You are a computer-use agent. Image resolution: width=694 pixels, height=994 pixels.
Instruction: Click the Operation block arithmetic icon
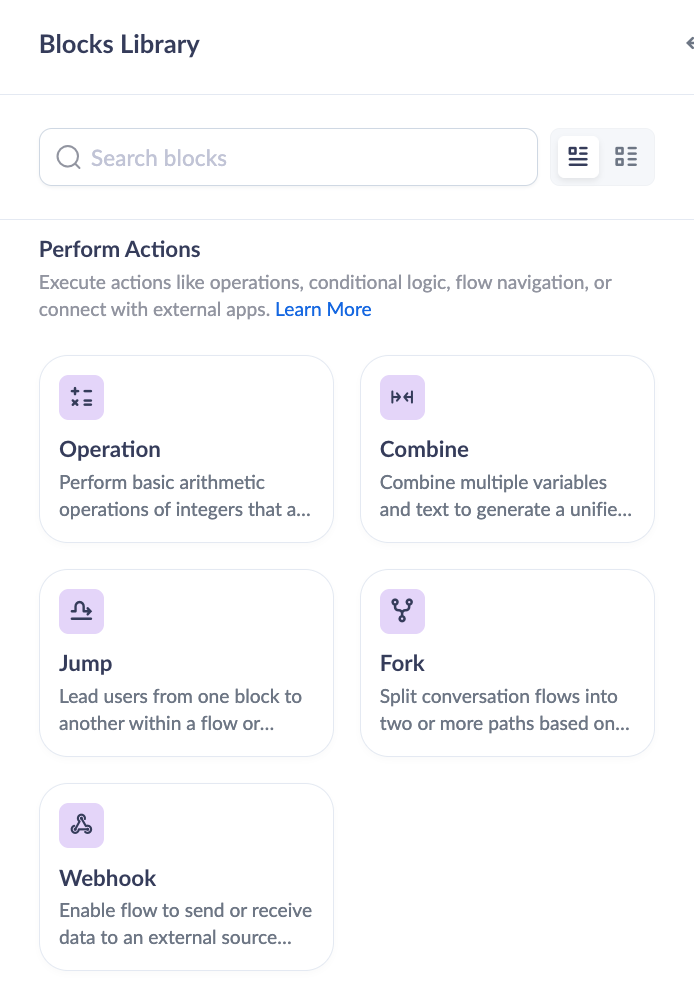click(81, 397)
